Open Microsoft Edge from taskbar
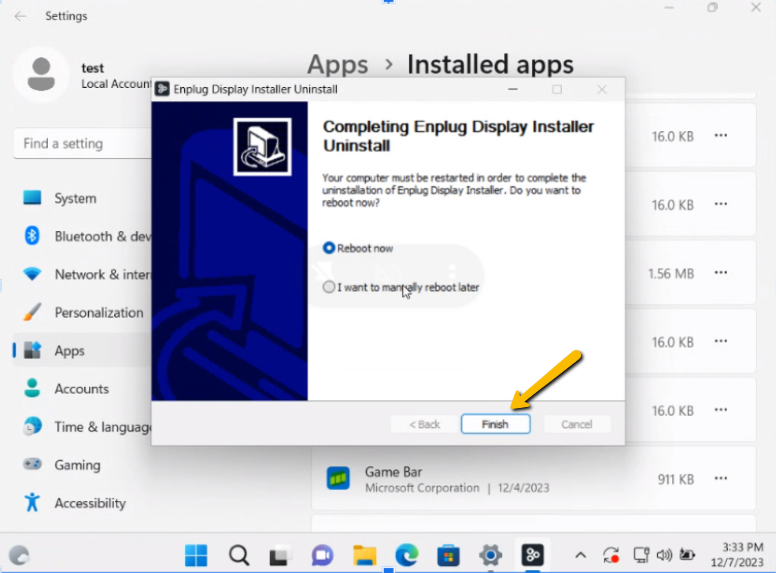Viewport: 776px width, 573px height. (x=407, y=555)
